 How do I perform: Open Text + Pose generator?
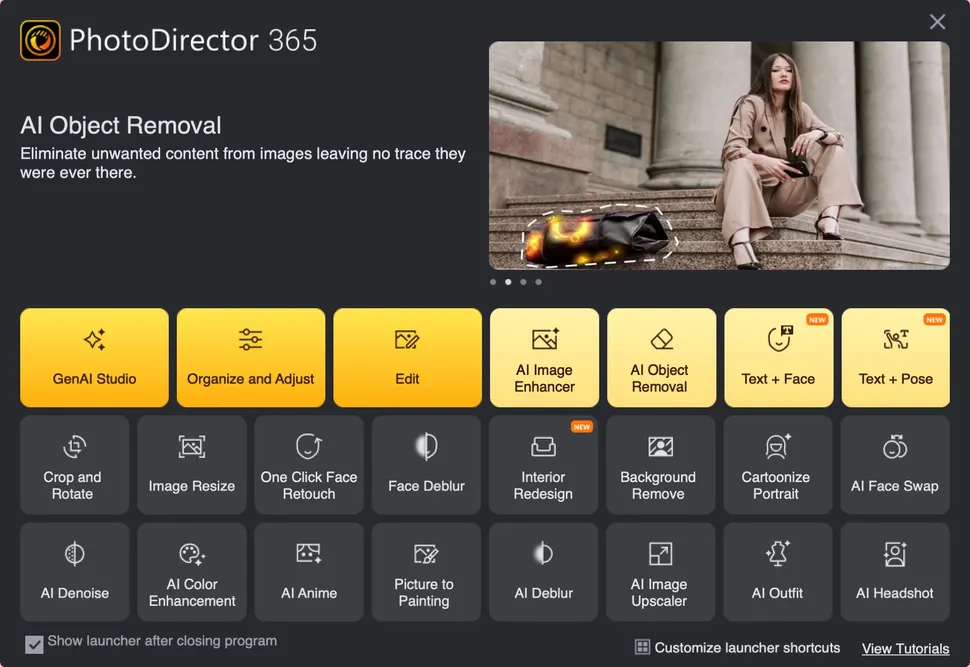point(895,357)
